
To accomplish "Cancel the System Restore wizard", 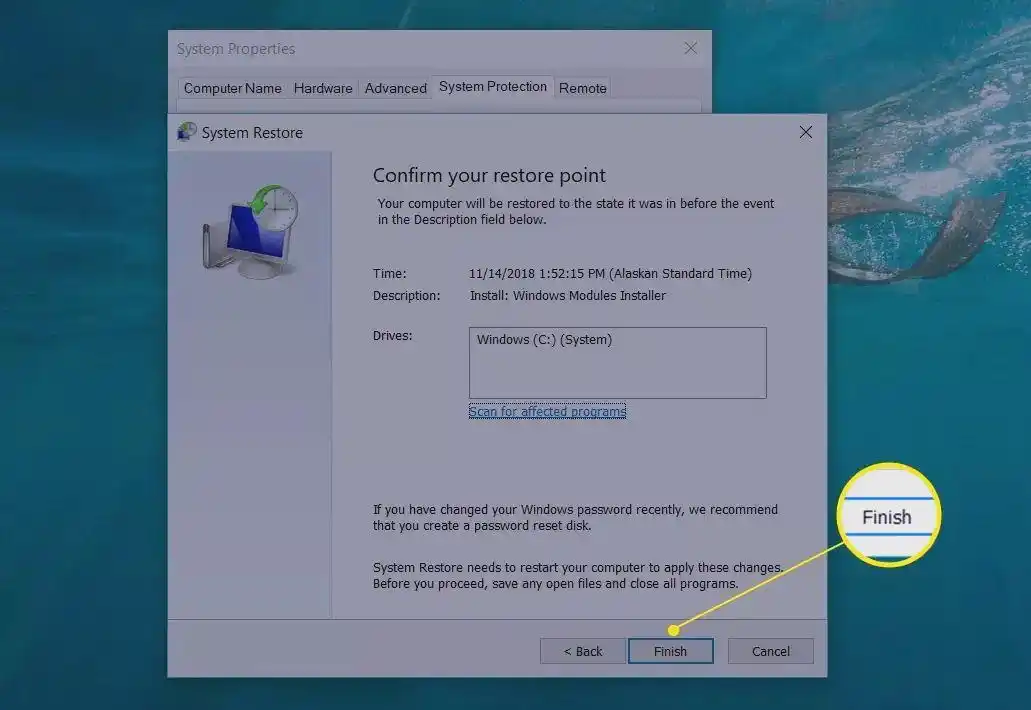I will [770, 651].
